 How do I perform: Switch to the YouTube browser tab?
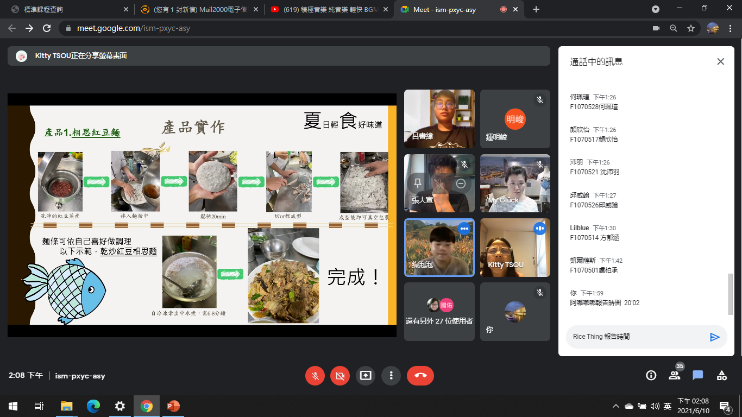pyautogui.click(x=327, y=9)
